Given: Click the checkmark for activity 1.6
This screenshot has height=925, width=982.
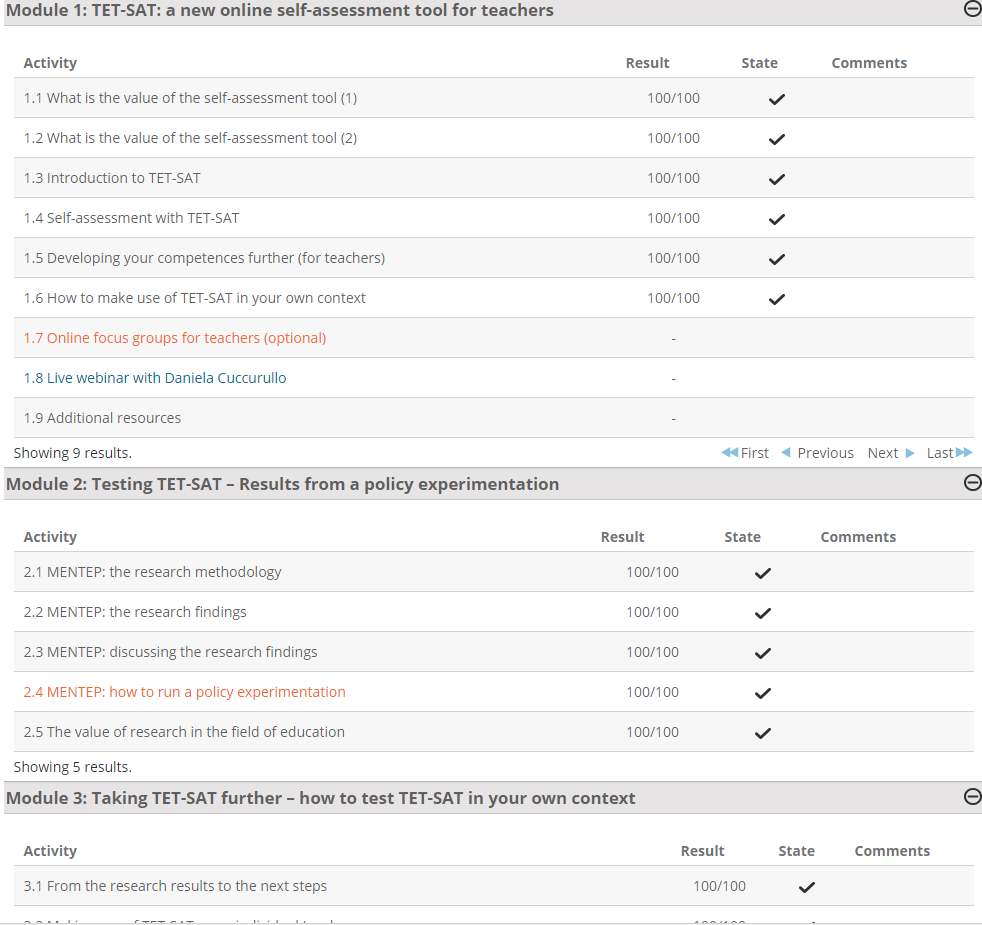Looking at the screenshot, I should tap(777, 299).
